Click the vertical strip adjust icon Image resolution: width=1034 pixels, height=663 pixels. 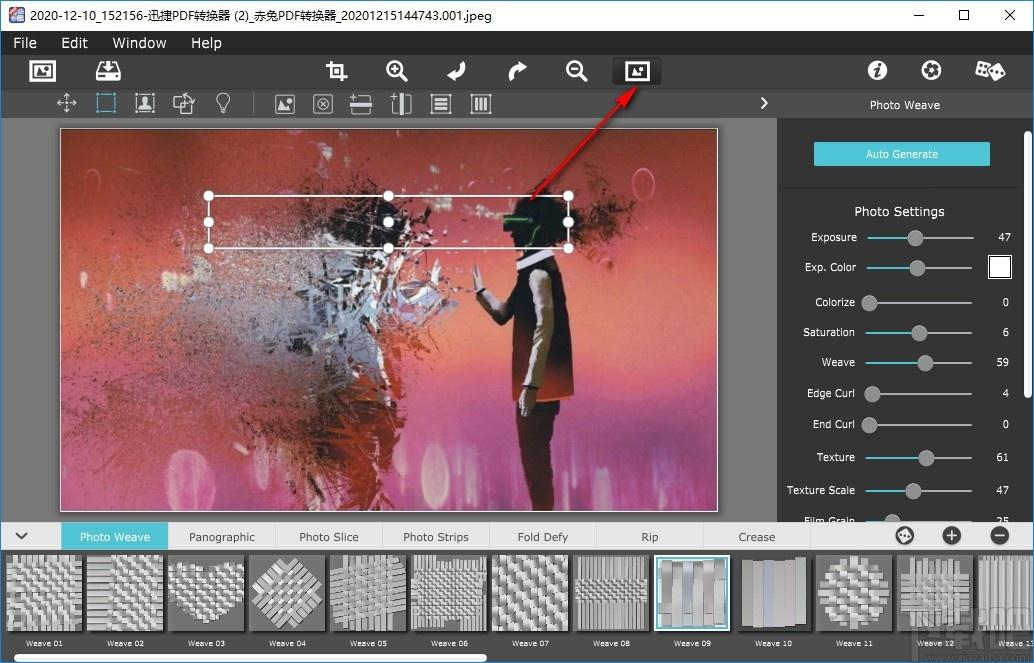pyautogui.click(x=401, y=104)
